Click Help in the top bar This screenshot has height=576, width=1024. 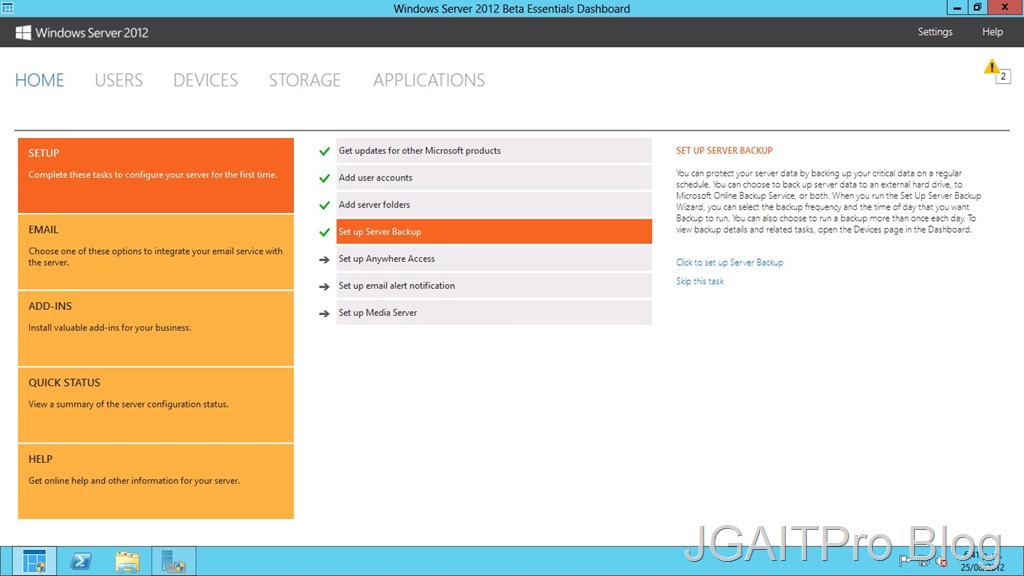pos(991,32)
